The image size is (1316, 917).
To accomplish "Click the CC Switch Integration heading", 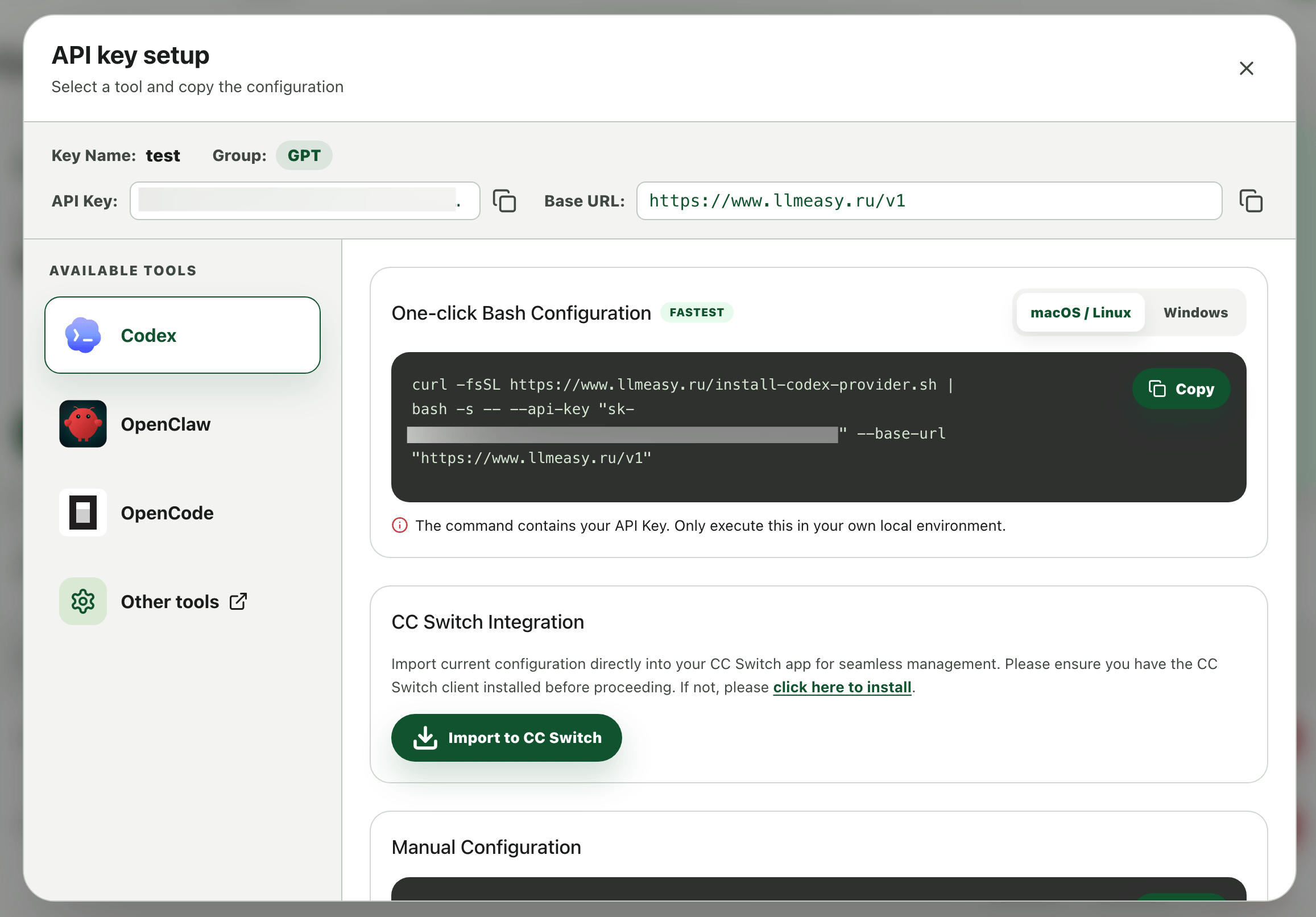I will [x=488, y=622].
